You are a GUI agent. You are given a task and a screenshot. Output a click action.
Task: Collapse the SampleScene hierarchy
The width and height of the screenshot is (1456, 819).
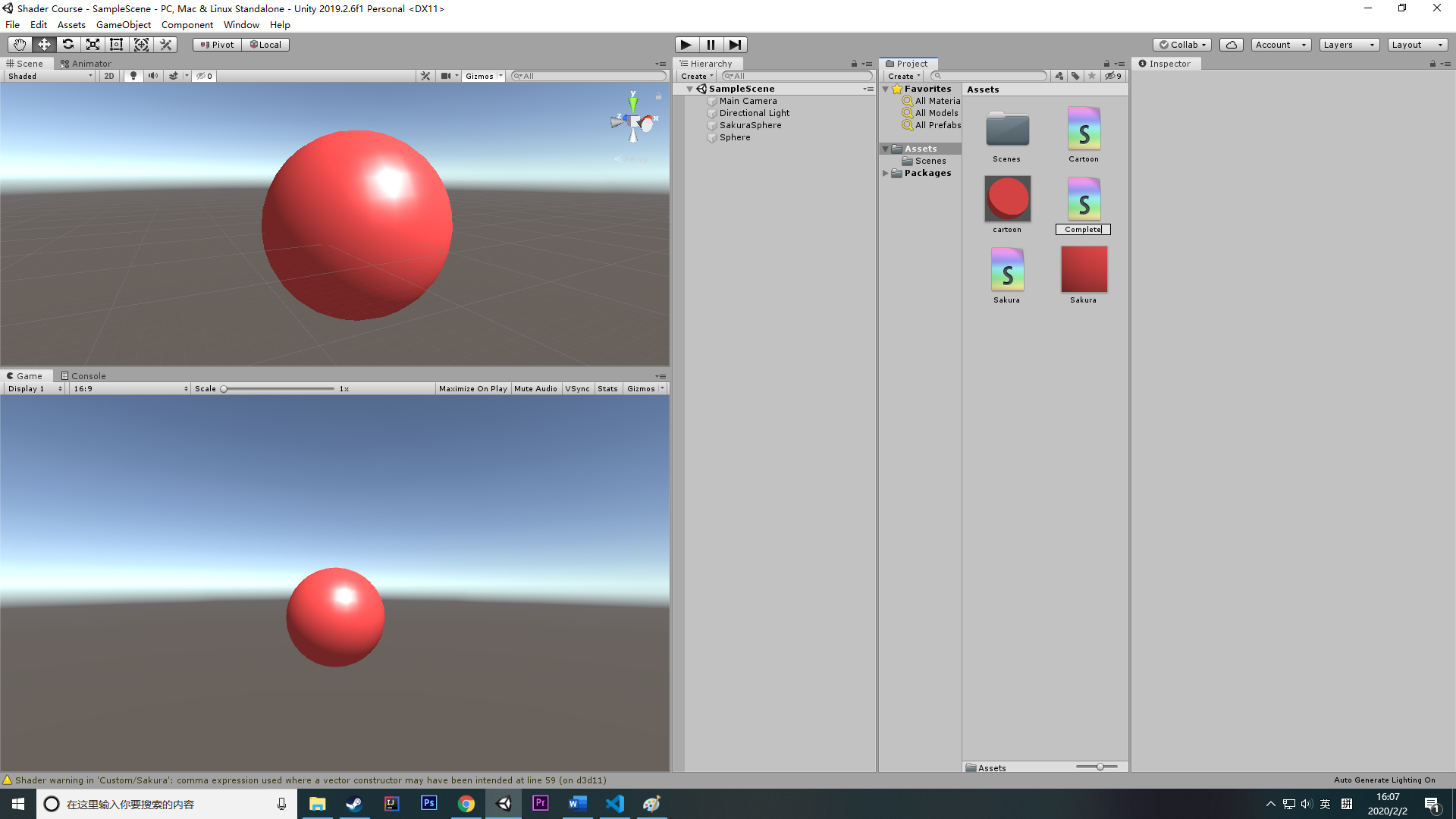(x=689, y=89)
